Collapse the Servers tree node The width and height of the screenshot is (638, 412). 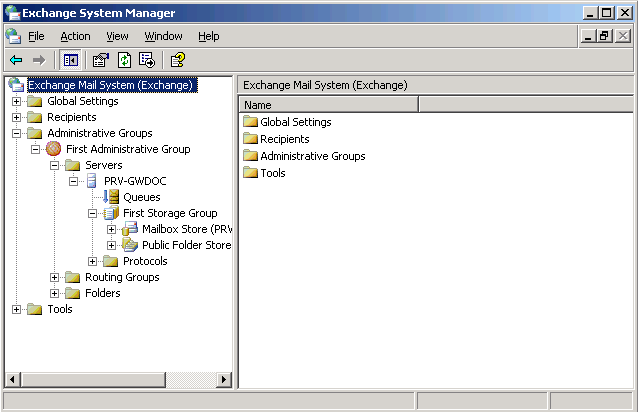[54, 165]
